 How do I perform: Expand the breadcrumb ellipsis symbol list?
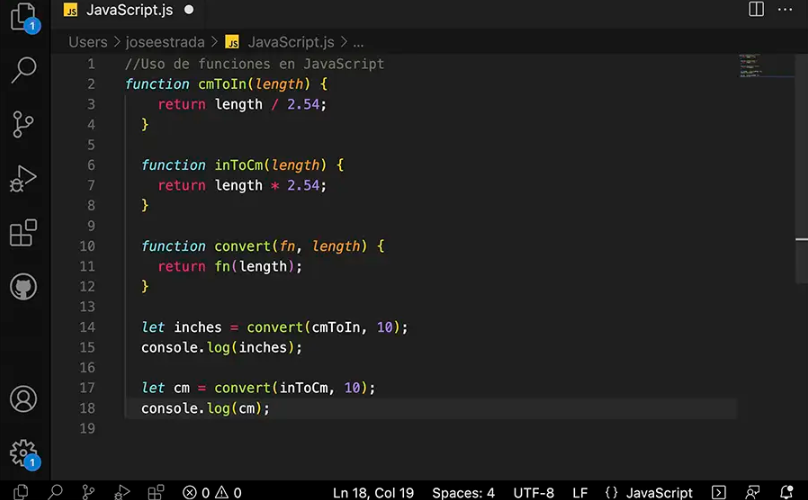pyautogui.click(x=359, y=43)
